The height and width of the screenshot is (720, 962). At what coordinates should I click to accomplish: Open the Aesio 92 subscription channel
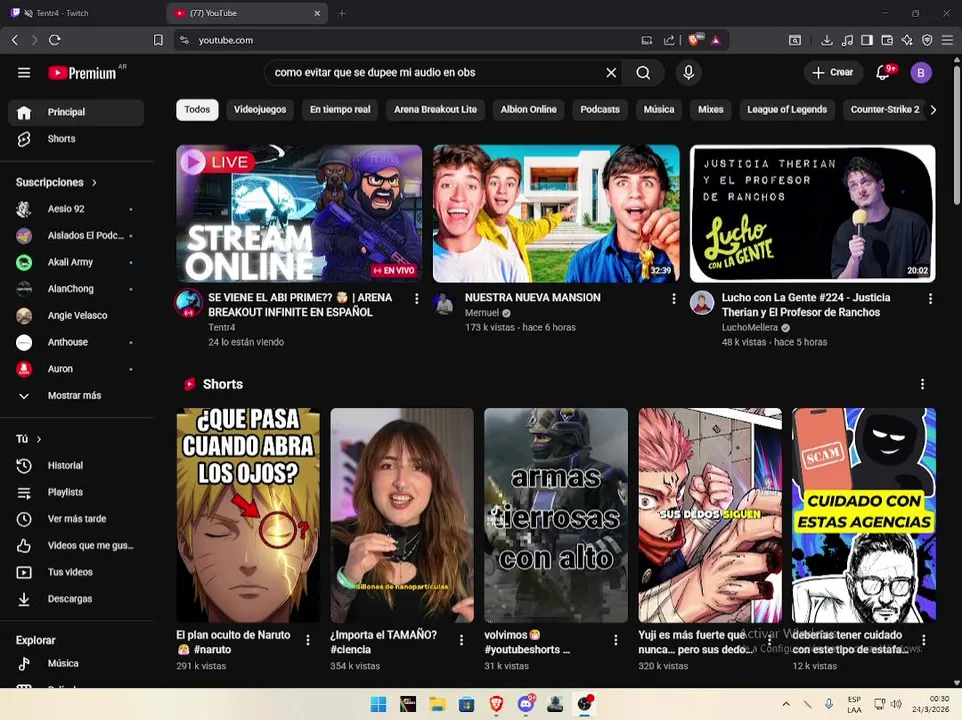(76, 209)
